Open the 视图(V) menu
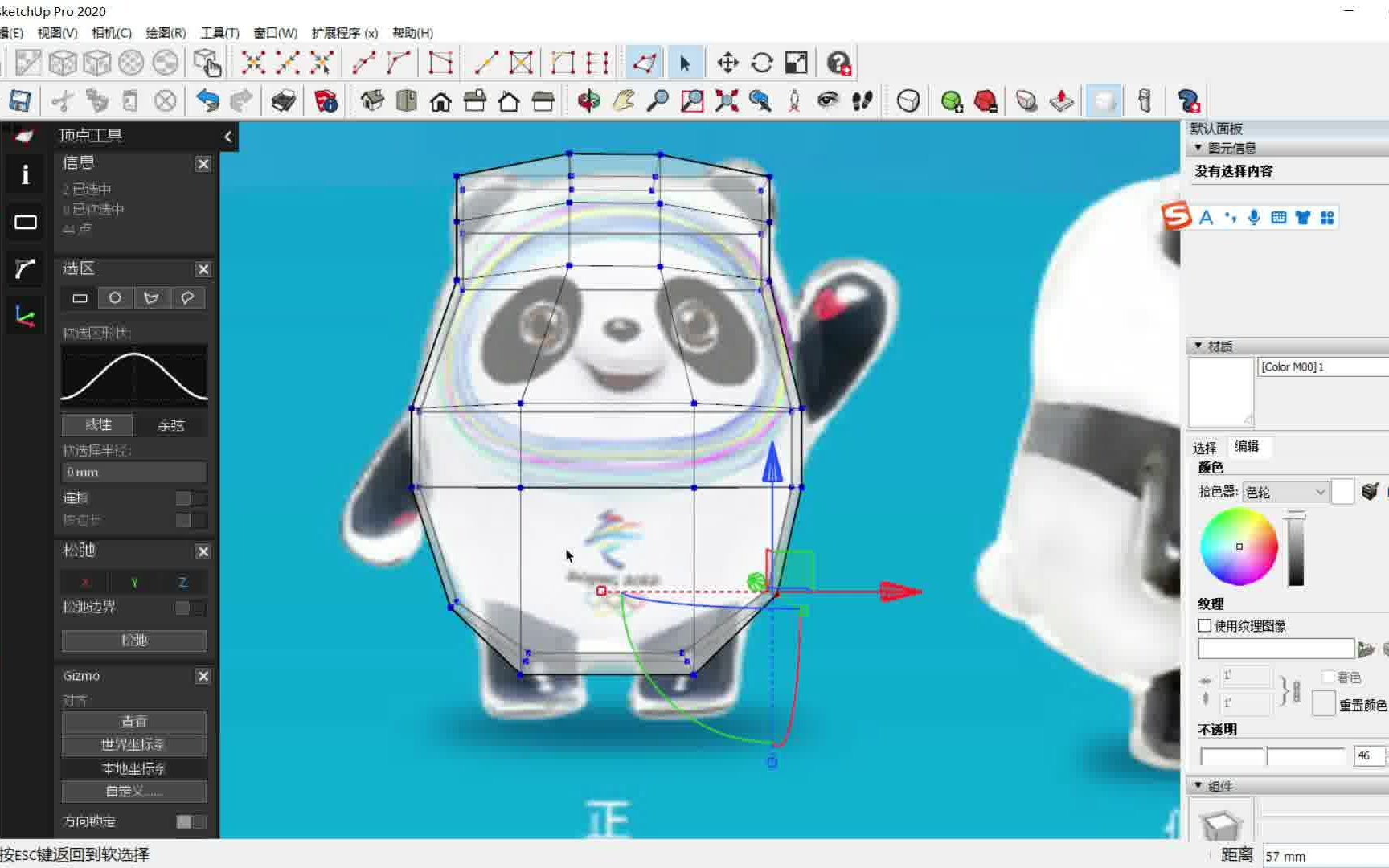 57,33
